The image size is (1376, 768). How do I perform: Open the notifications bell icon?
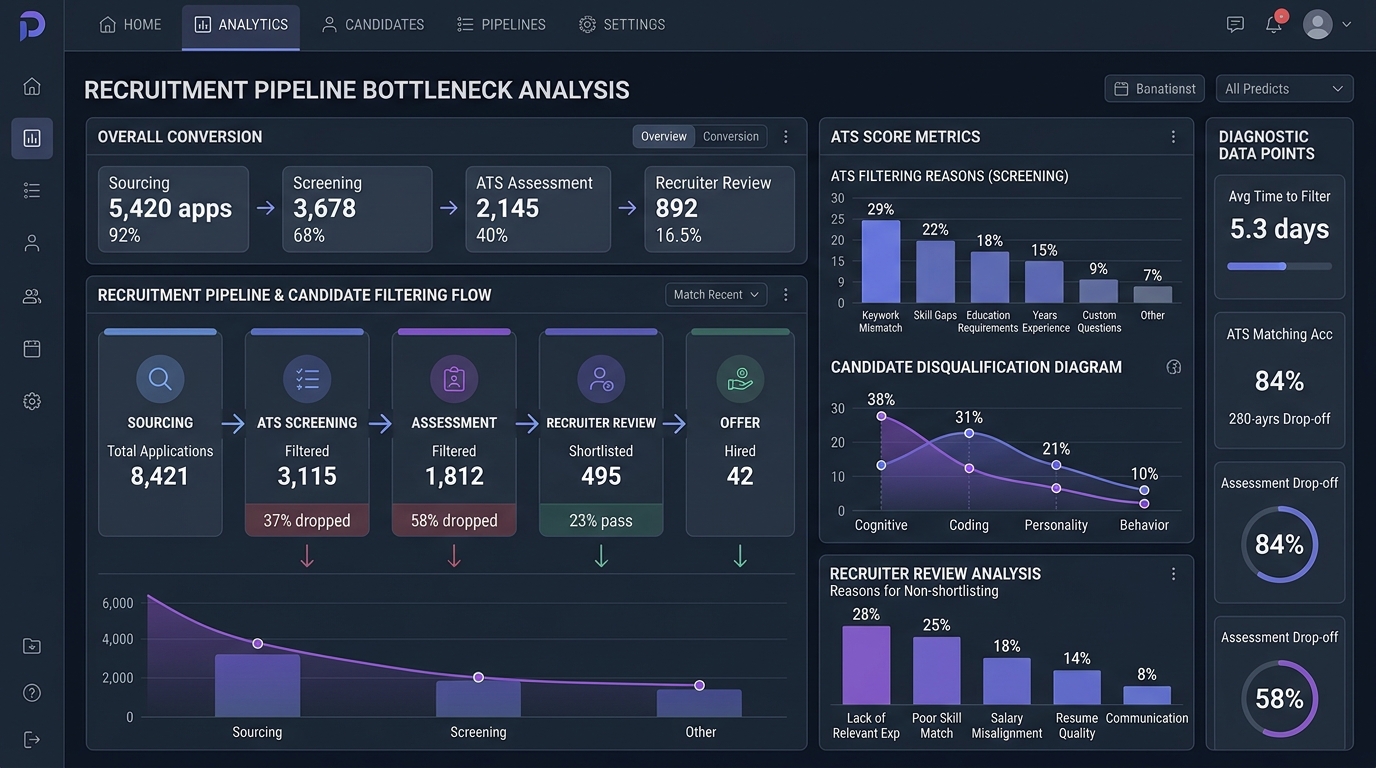pos(1274,24)
